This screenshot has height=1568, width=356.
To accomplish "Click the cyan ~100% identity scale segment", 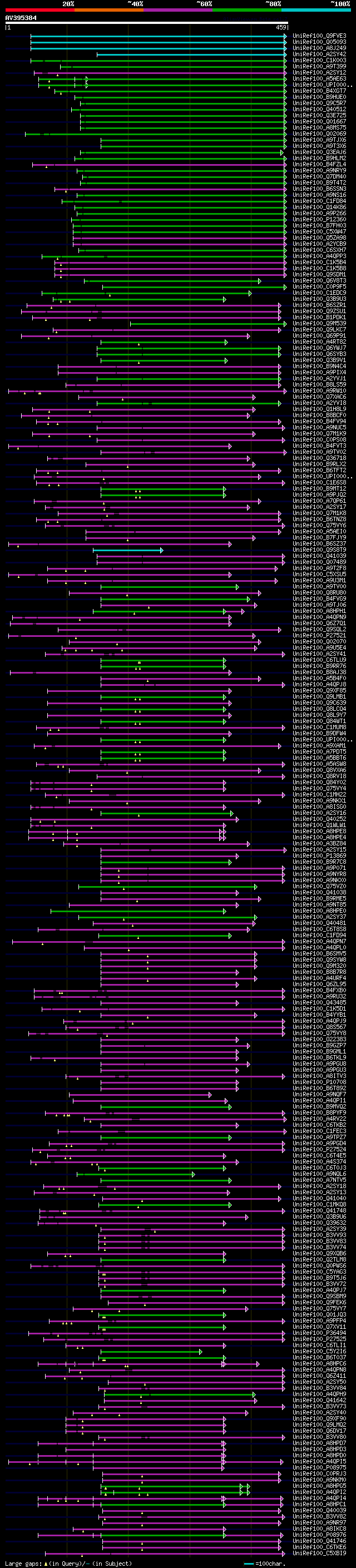I will click(x=317, y=10).
